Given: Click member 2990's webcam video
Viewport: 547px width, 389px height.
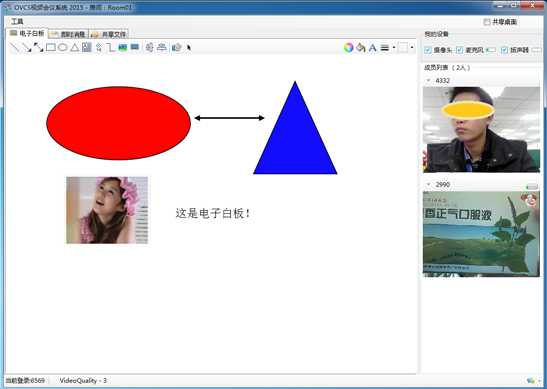Looking at the screenshot, I should click(x=481, y=234).
